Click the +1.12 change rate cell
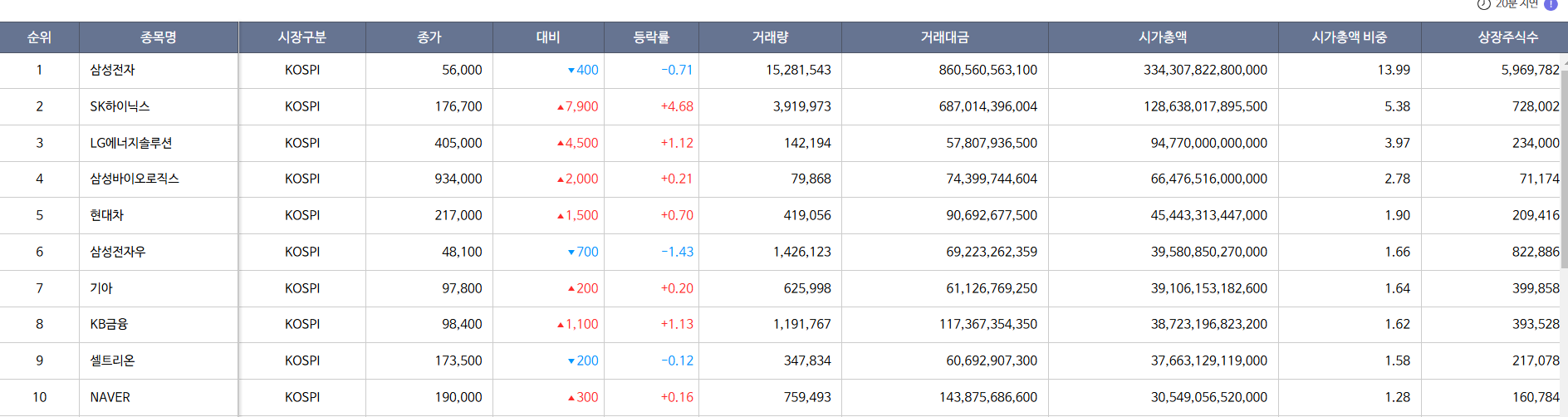This screenshot has height=417, width=1568. (x=677, y=143)
